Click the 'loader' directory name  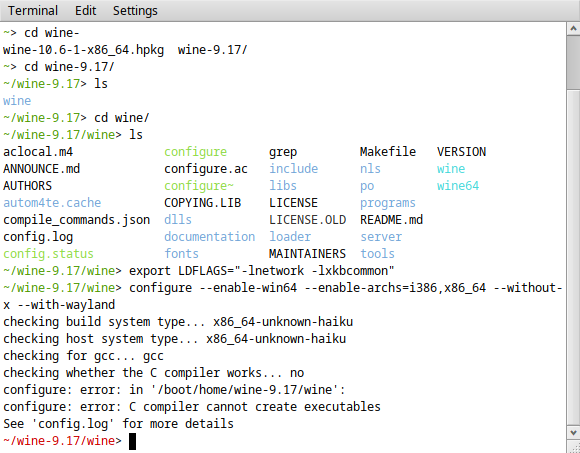[290, 237]
